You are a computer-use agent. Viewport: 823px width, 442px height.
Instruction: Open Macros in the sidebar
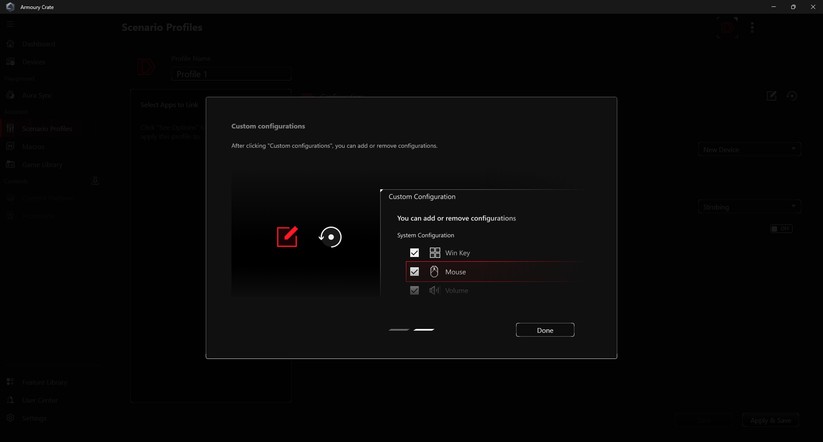[33, 146]
